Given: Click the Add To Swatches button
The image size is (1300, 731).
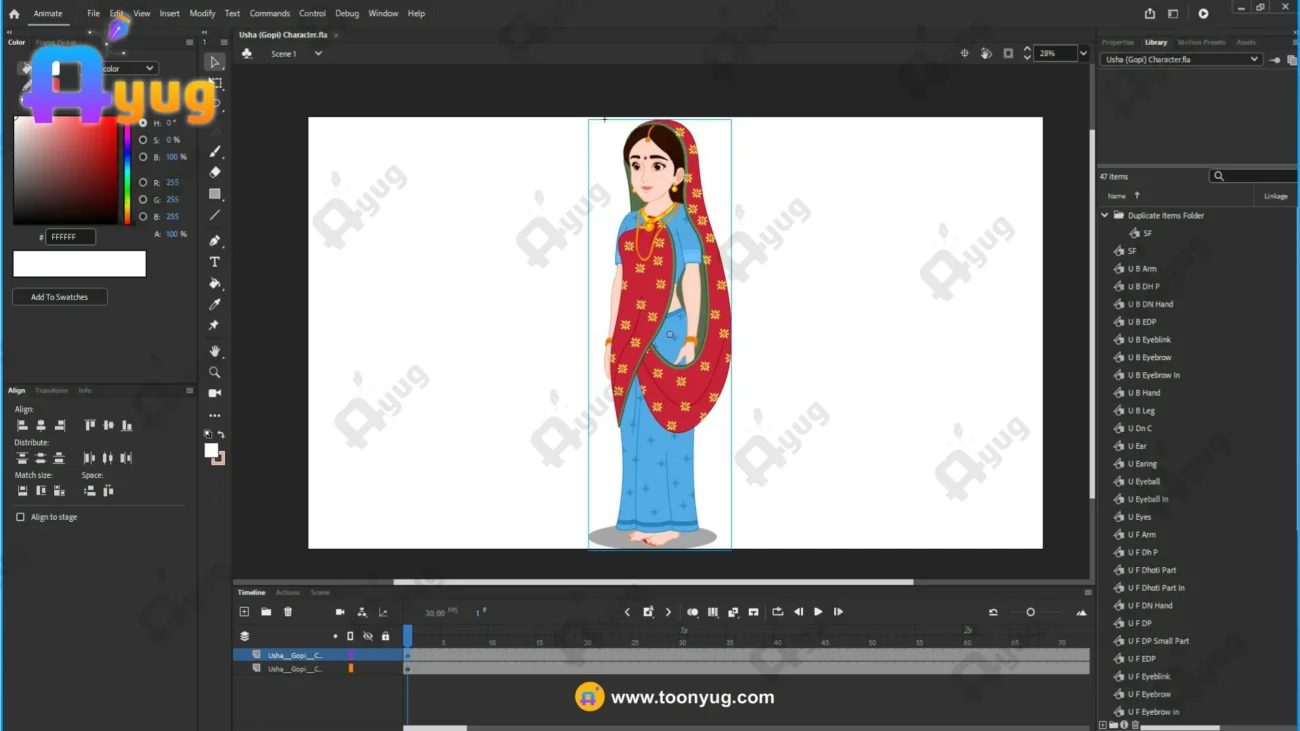Looking at the screenshot, I should (59, 297).
